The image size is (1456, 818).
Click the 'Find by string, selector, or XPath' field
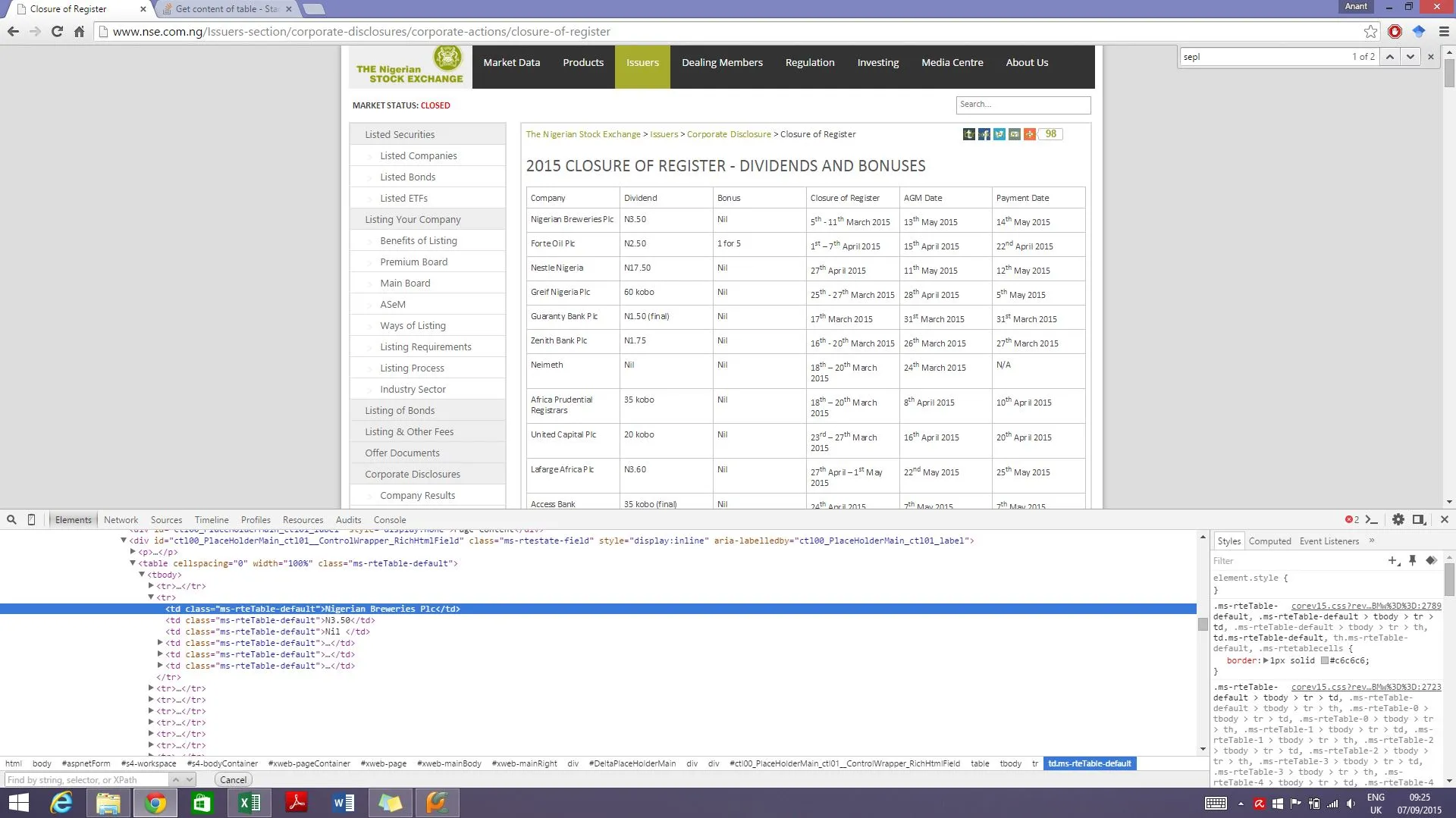pyautogui.click(x=87, y=780)
